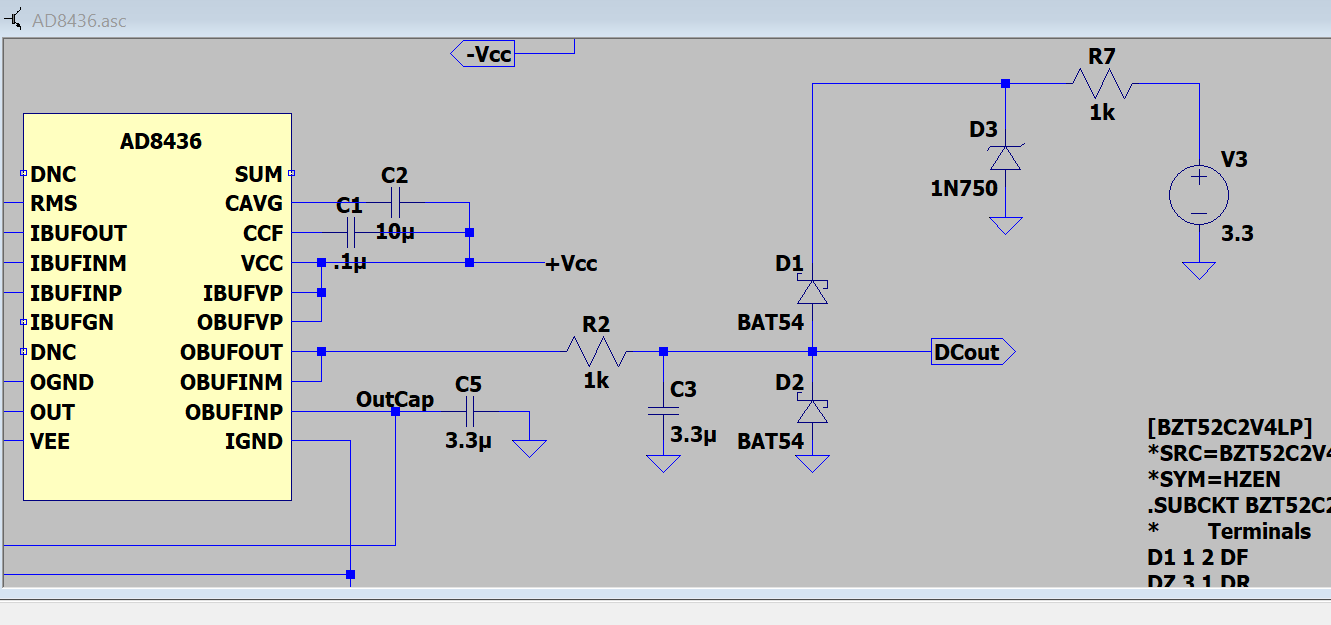
Task: Click the IBUFOUT pin label
Action: click(x=78, y=234)
